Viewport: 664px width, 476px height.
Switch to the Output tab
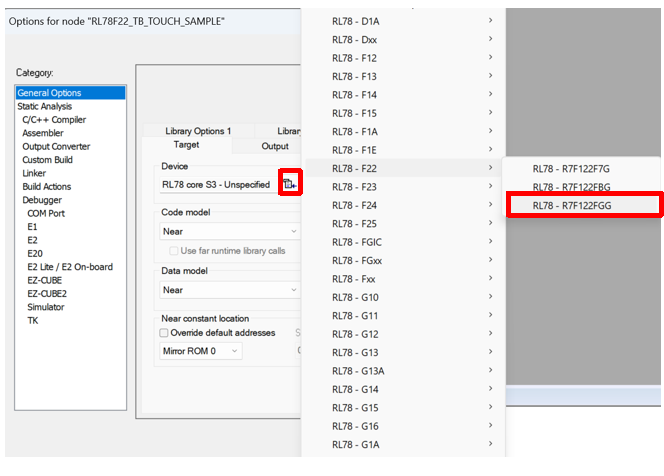click(x=275, y=146)
